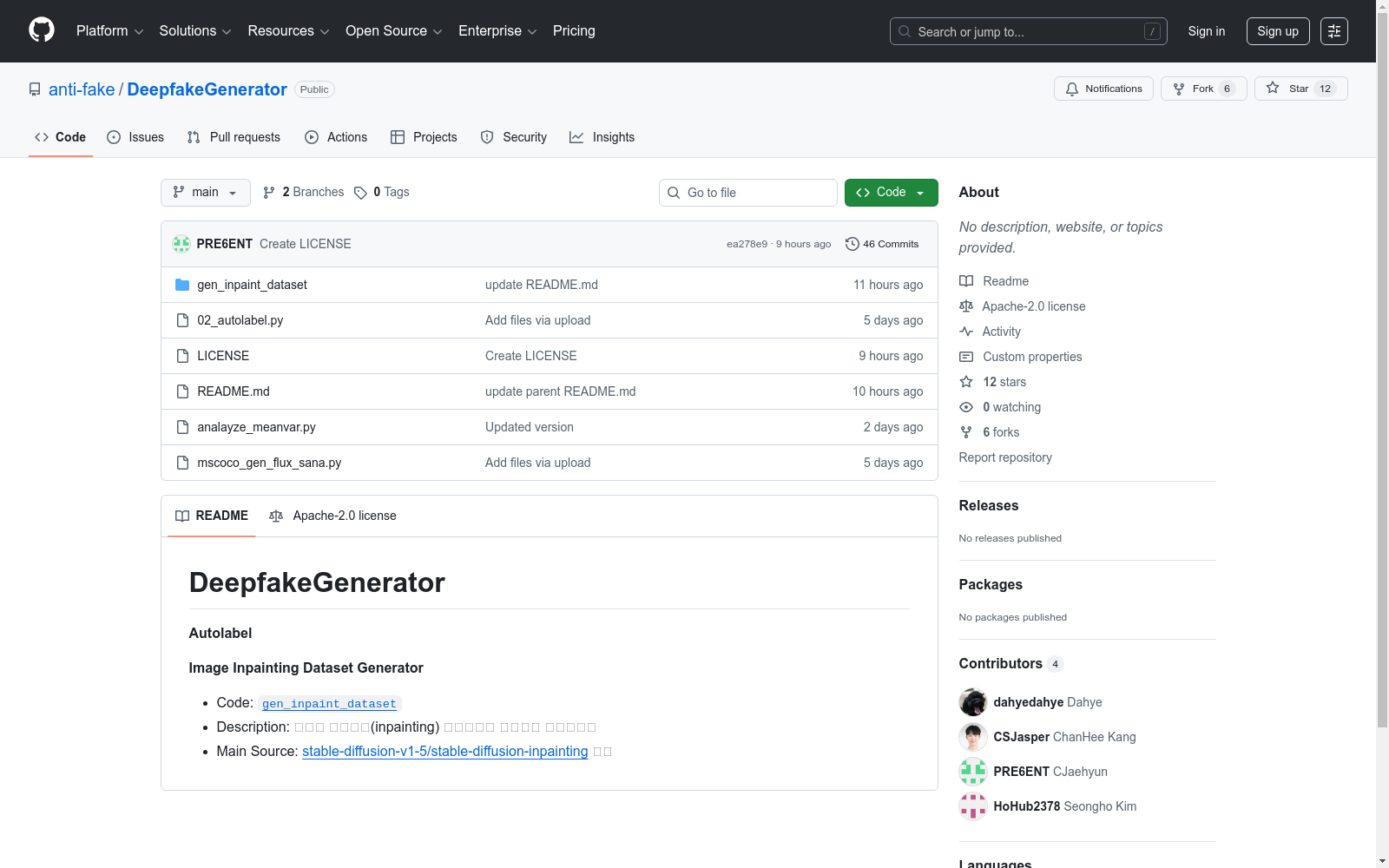Fork the repository

pos(1203,89)
